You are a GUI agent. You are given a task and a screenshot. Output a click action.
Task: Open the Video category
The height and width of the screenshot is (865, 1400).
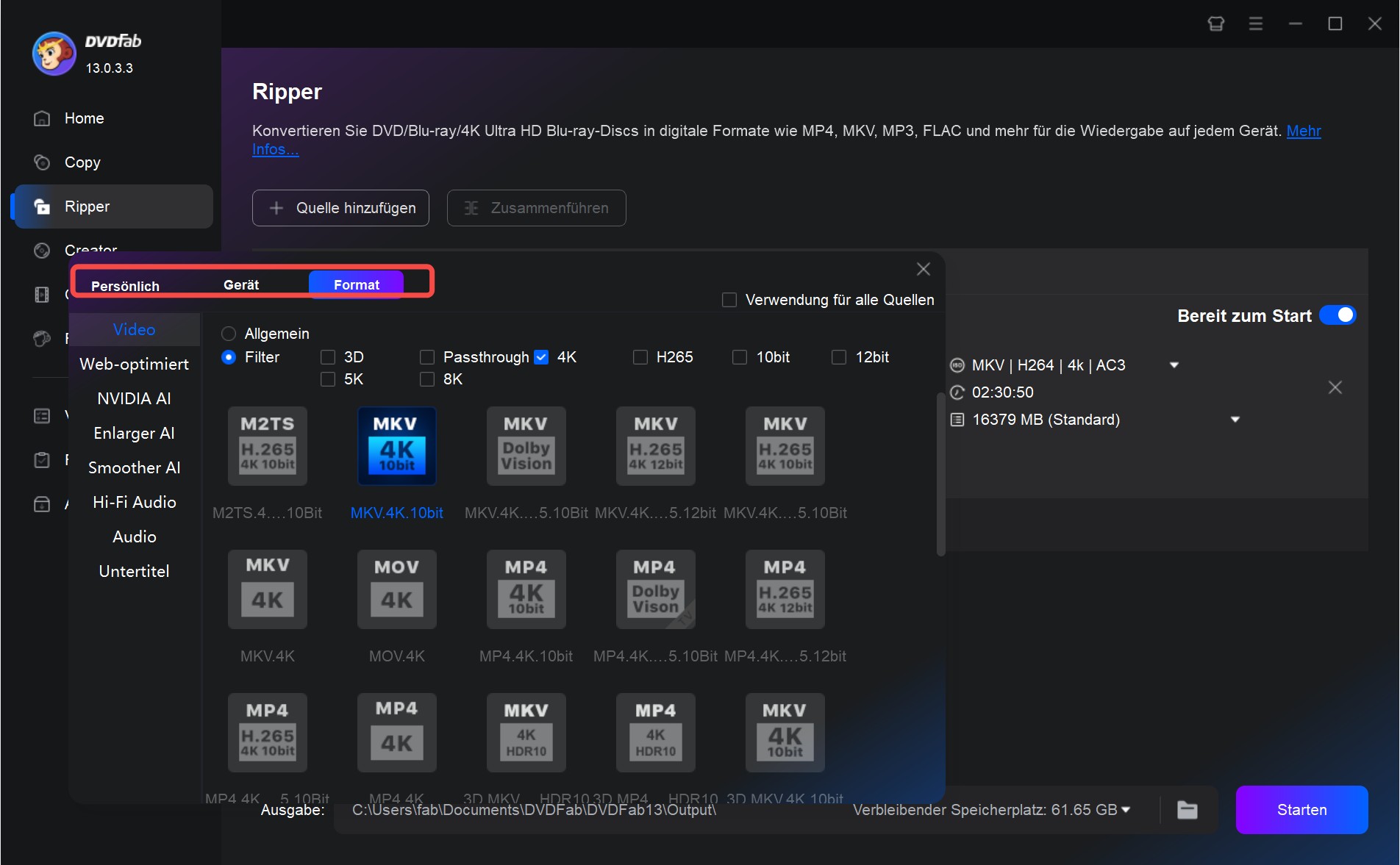[x=135, y=329]
